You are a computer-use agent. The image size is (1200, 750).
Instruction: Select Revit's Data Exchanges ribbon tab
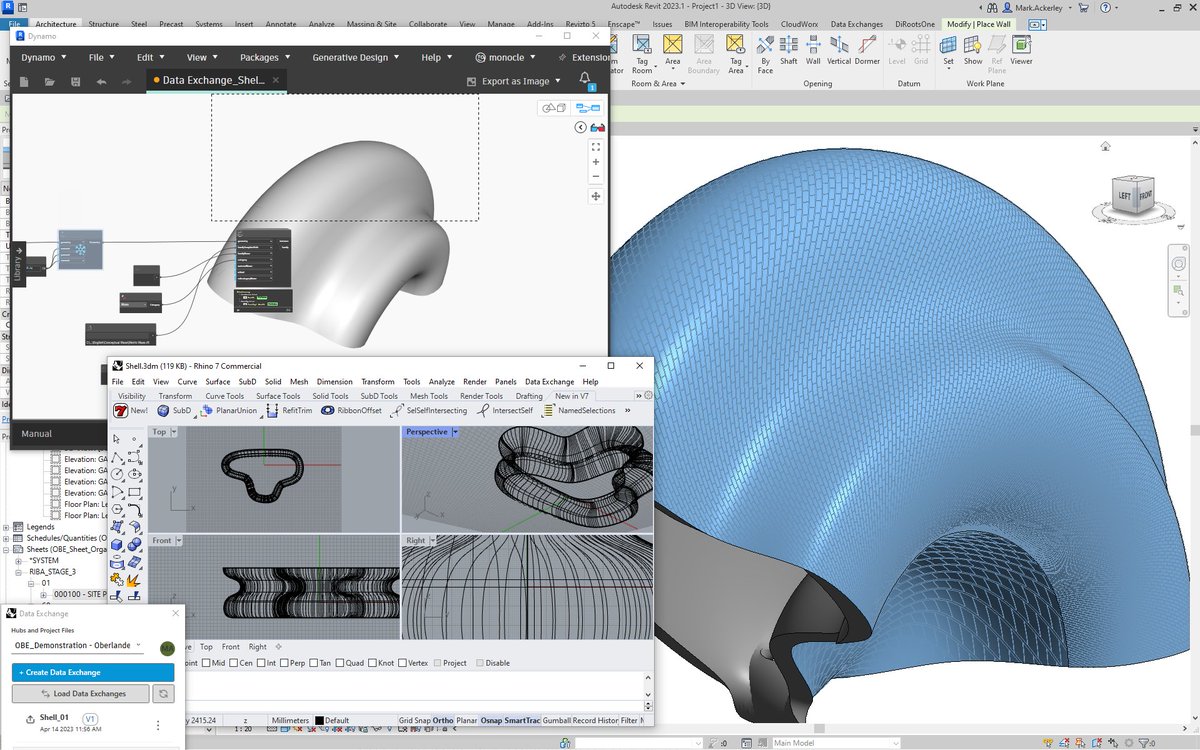(855, 23)
